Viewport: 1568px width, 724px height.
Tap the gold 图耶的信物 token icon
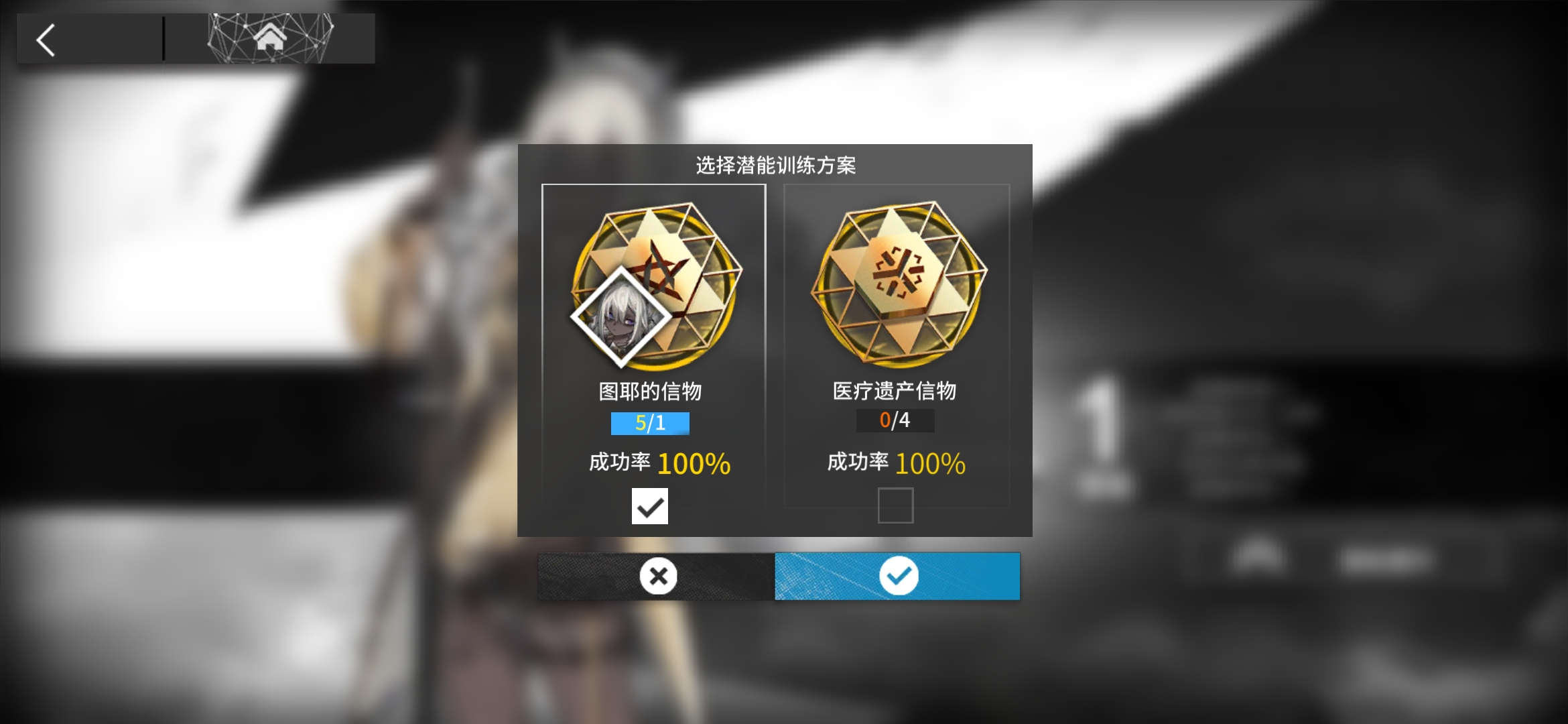tap(655, 286)
